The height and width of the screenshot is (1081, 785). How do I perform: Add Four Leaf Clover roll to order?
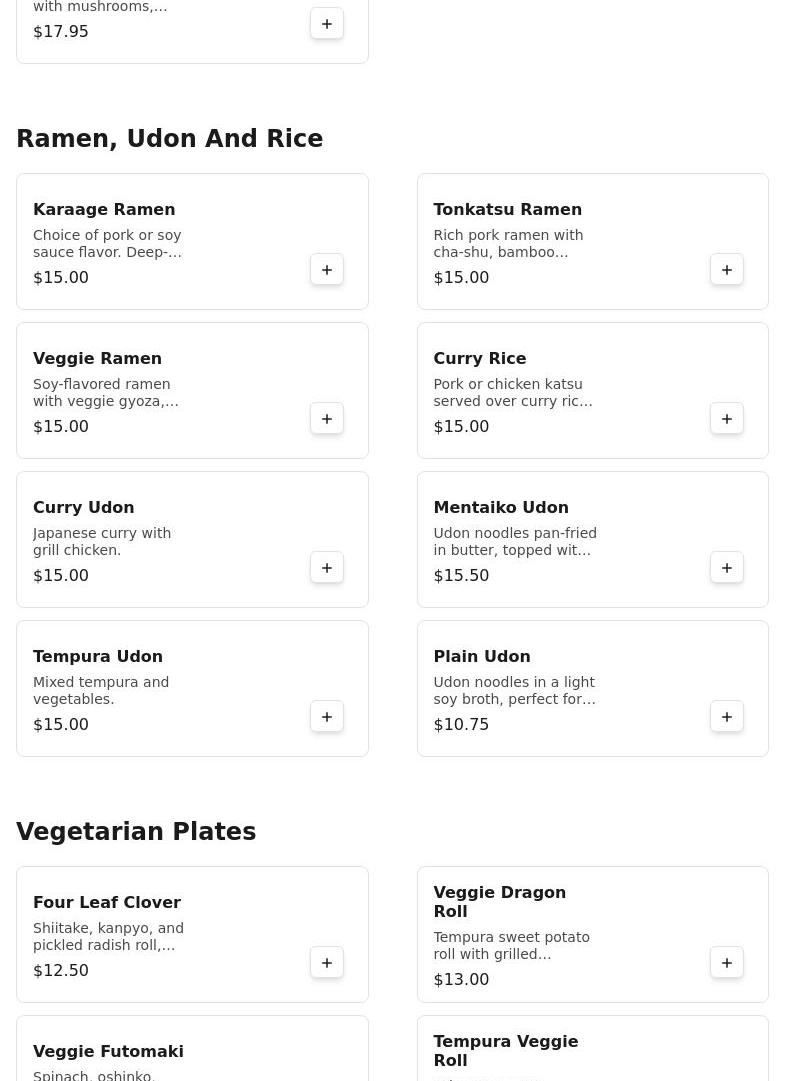coord(327,963)
